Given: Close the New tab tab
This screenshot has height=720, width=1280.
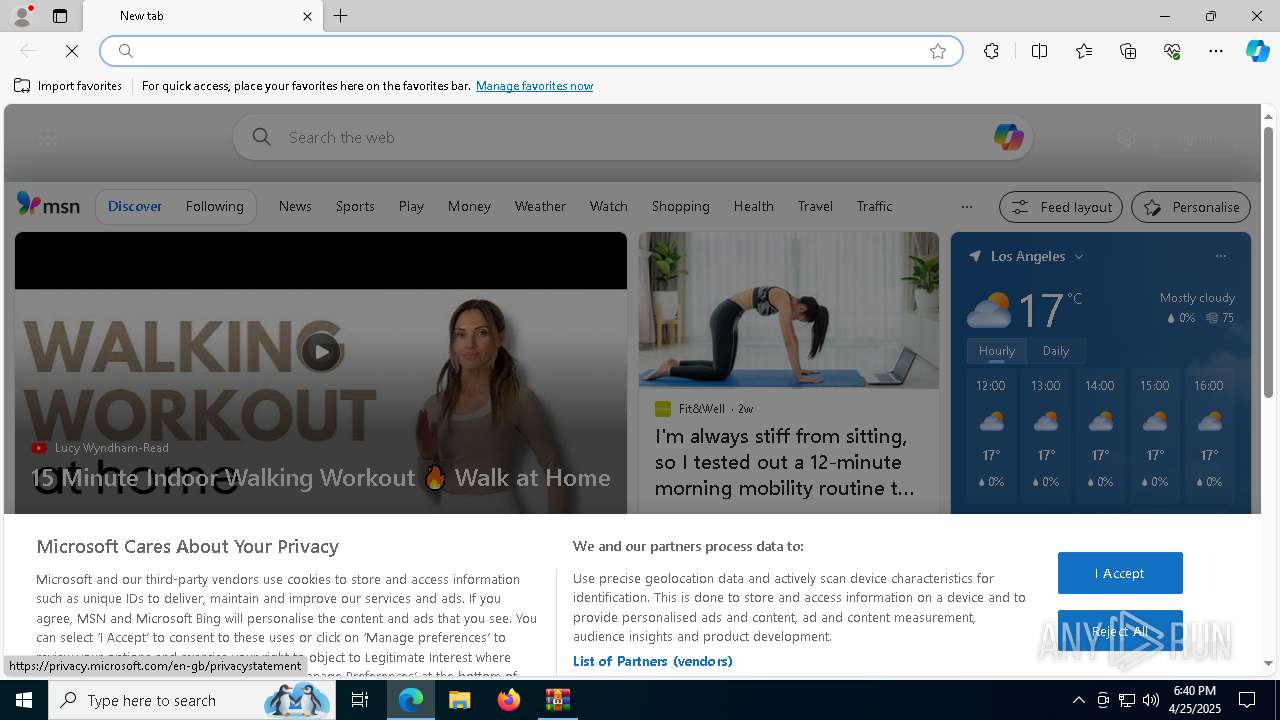Looking at the screenshot, I should [307, 16].
